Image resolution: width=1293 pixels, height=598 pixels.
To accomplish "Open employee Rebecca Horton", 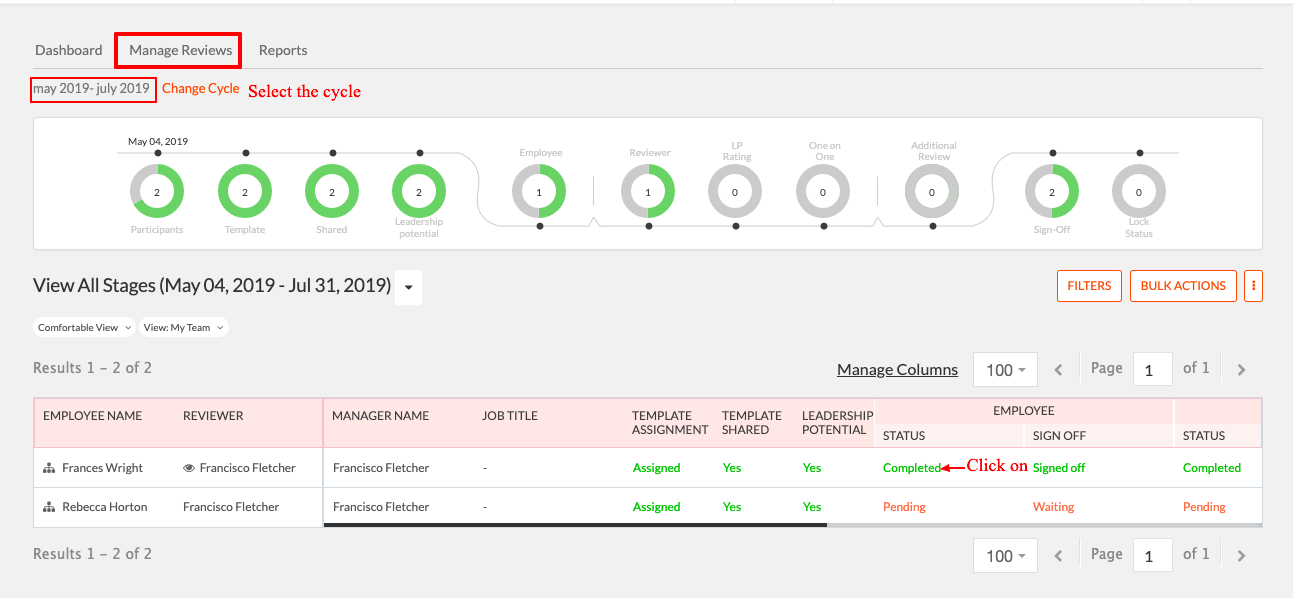I will coord(104,507).
